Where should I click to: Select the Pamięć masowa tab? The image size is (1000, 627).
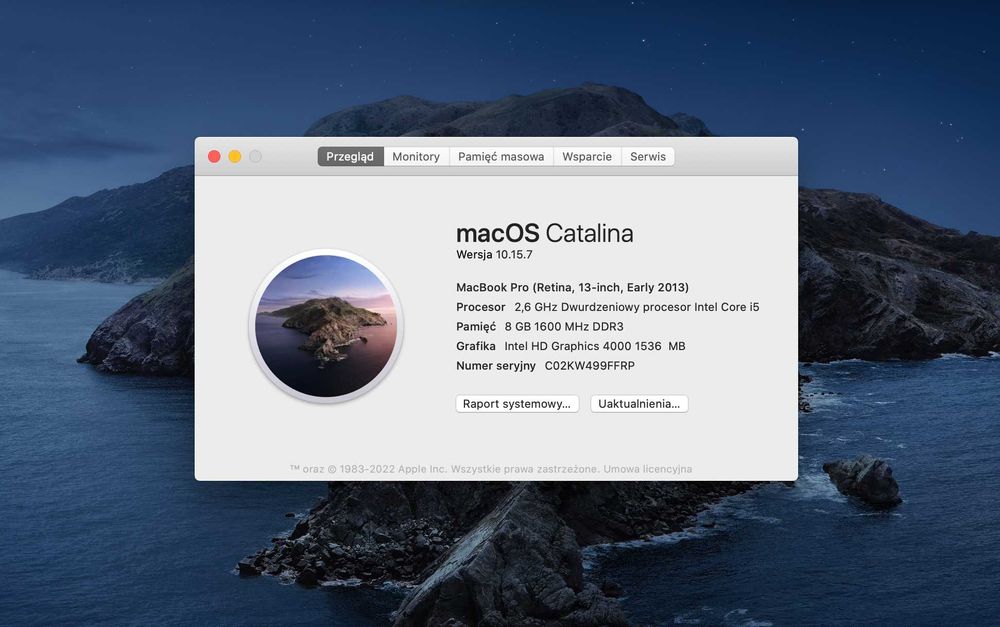pyautogui.click(x=501, y=156)
